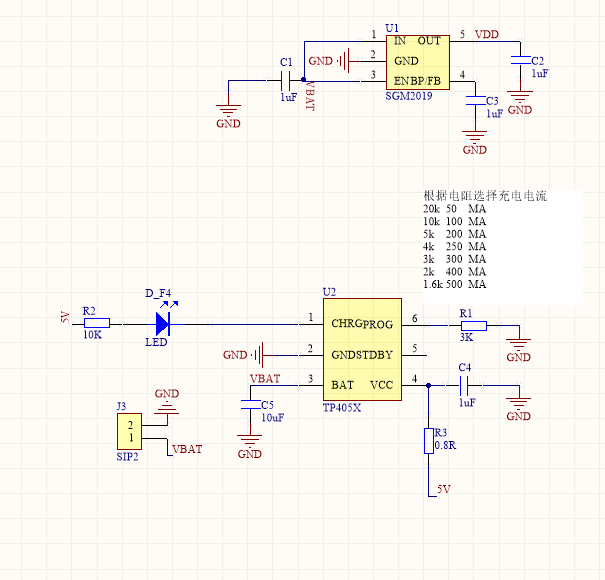Click the vertical VBAT net label near U1
Viewport: 605px width, 580px height.
pos(310,95)
